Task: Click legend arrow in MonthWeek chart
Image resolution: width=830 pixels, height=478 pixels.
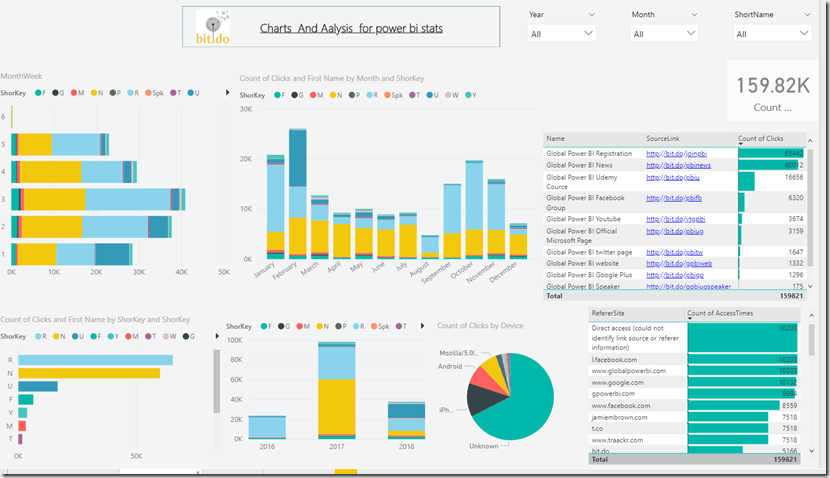Action: 227,93
